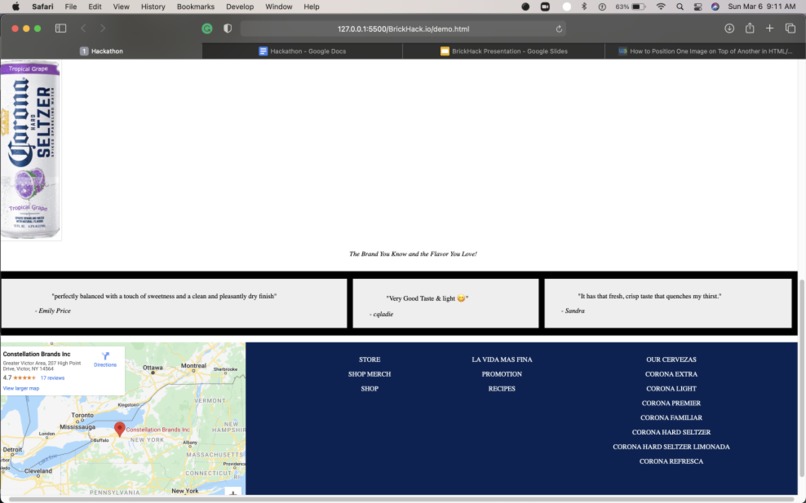Reload the page with the refresh icon
The image size is (806, 503).
(x=559, y=29)
